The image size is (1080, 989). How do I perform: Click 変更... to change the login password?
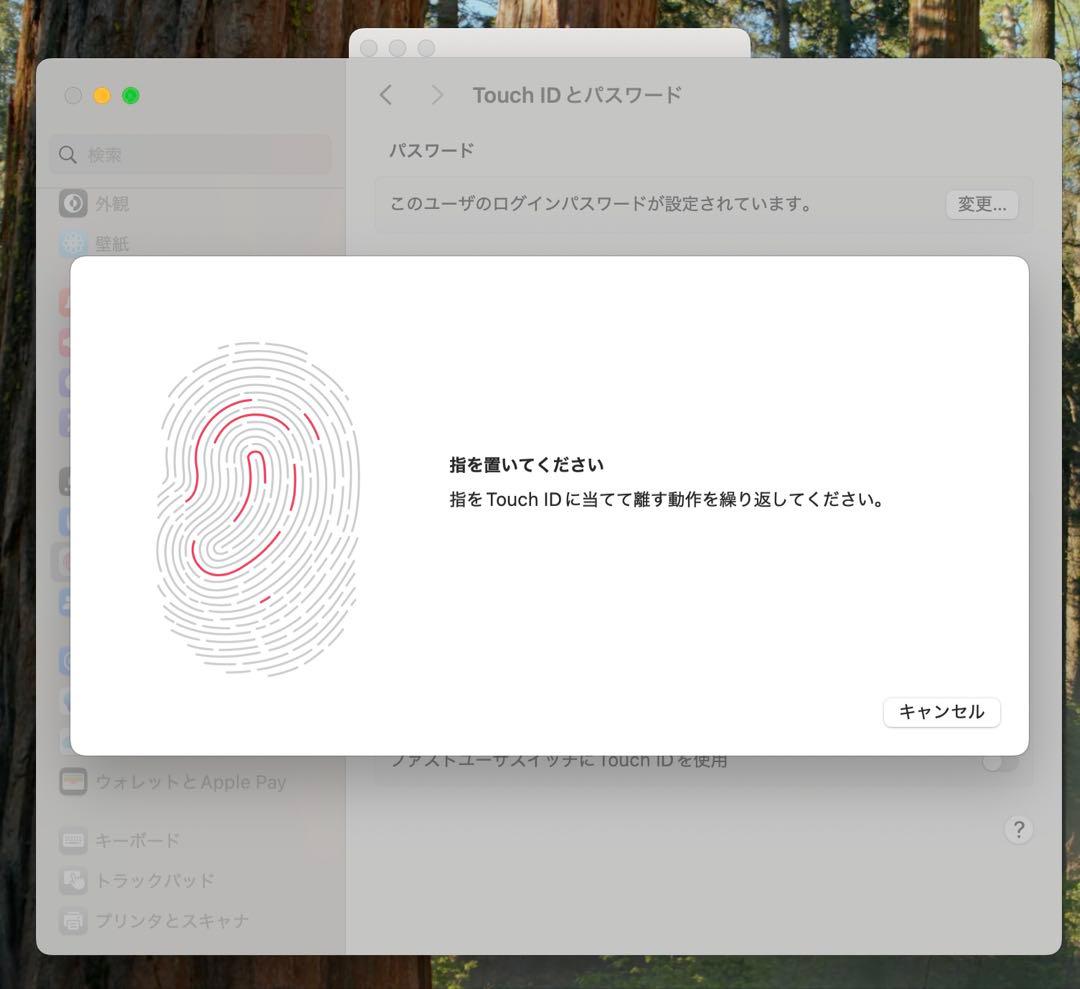981,204
